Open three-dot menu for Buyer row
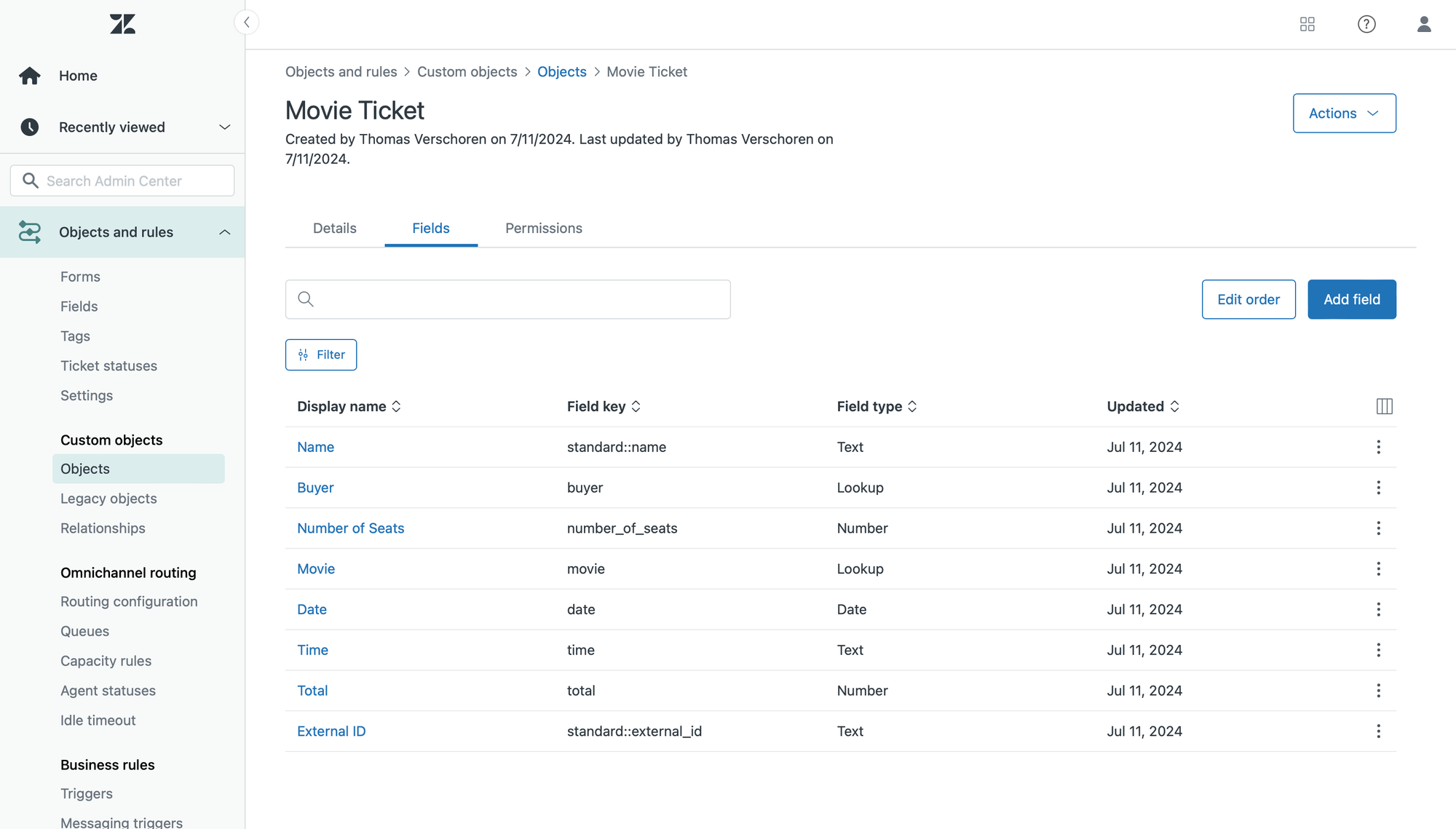Screen dimensions: 1456x829 pos(1377,488)
